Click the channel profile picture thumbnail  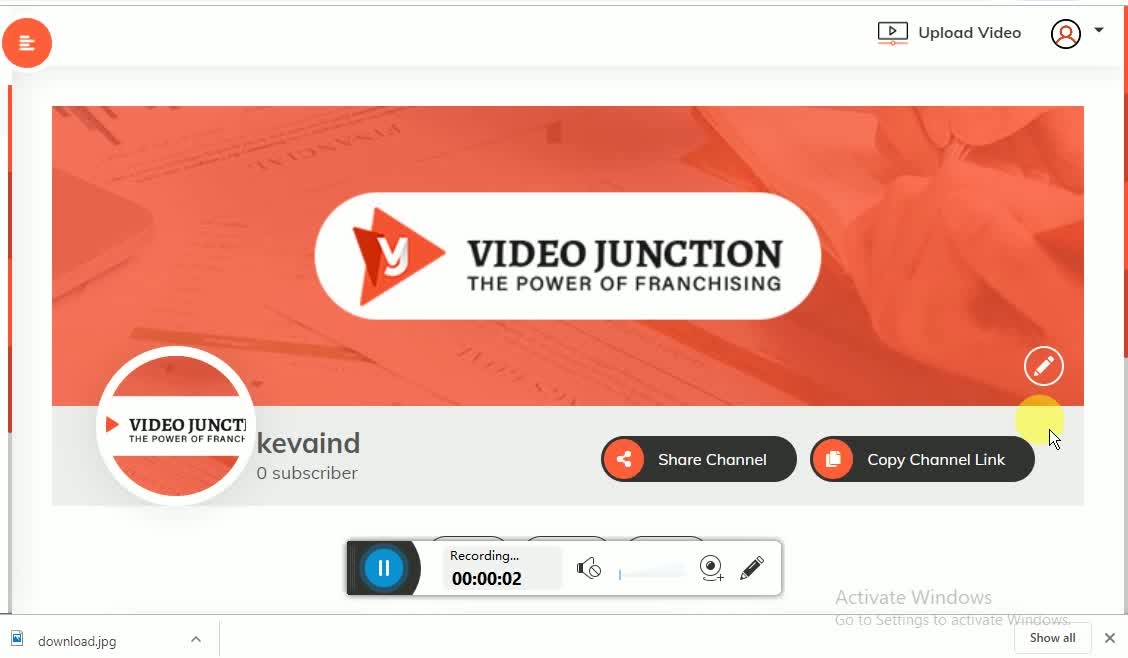pos(176,426)
